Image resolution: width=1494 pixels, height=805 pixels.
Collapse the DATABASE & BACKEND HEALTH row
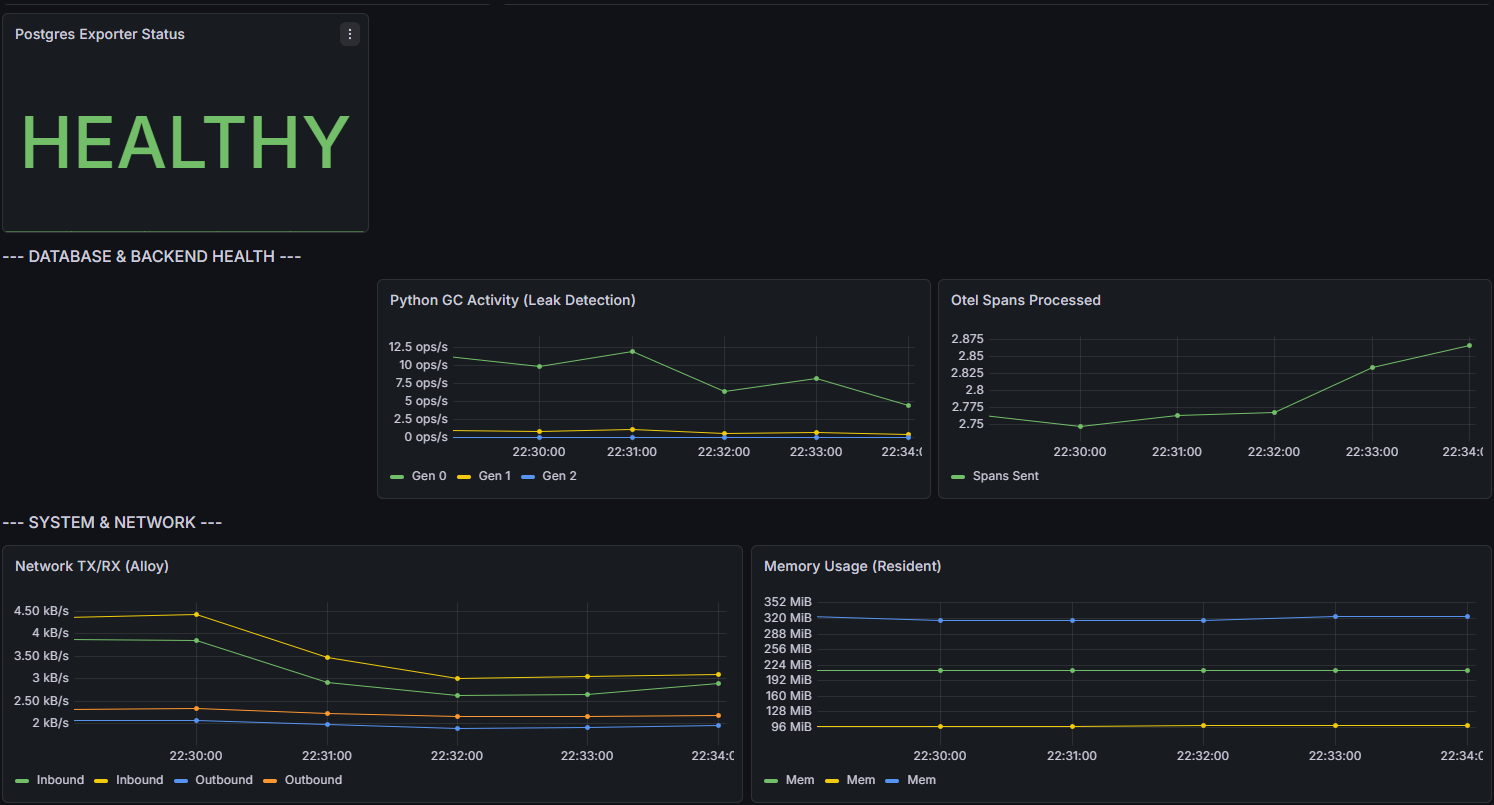point(152,257)
